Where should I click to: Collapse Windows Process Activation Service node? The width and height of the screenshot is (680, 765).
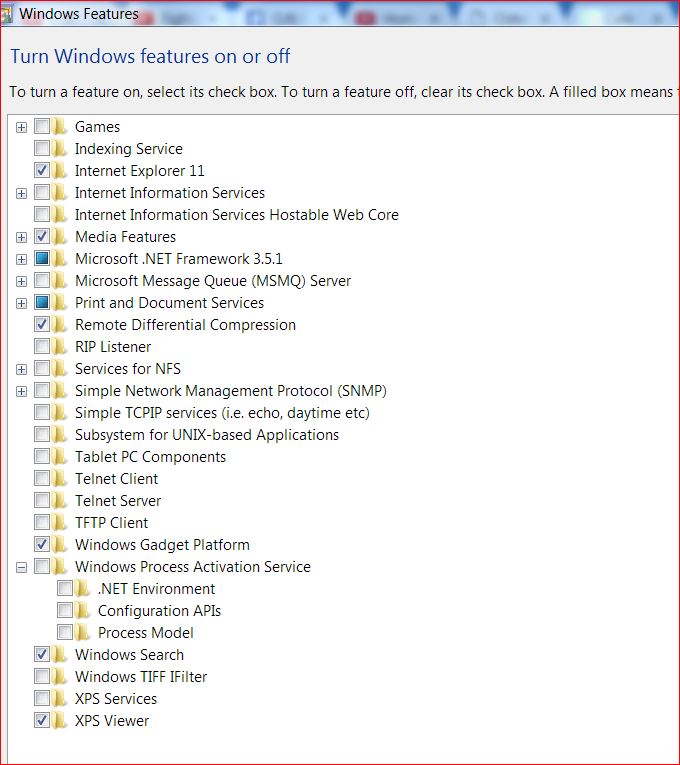(21, 567)
